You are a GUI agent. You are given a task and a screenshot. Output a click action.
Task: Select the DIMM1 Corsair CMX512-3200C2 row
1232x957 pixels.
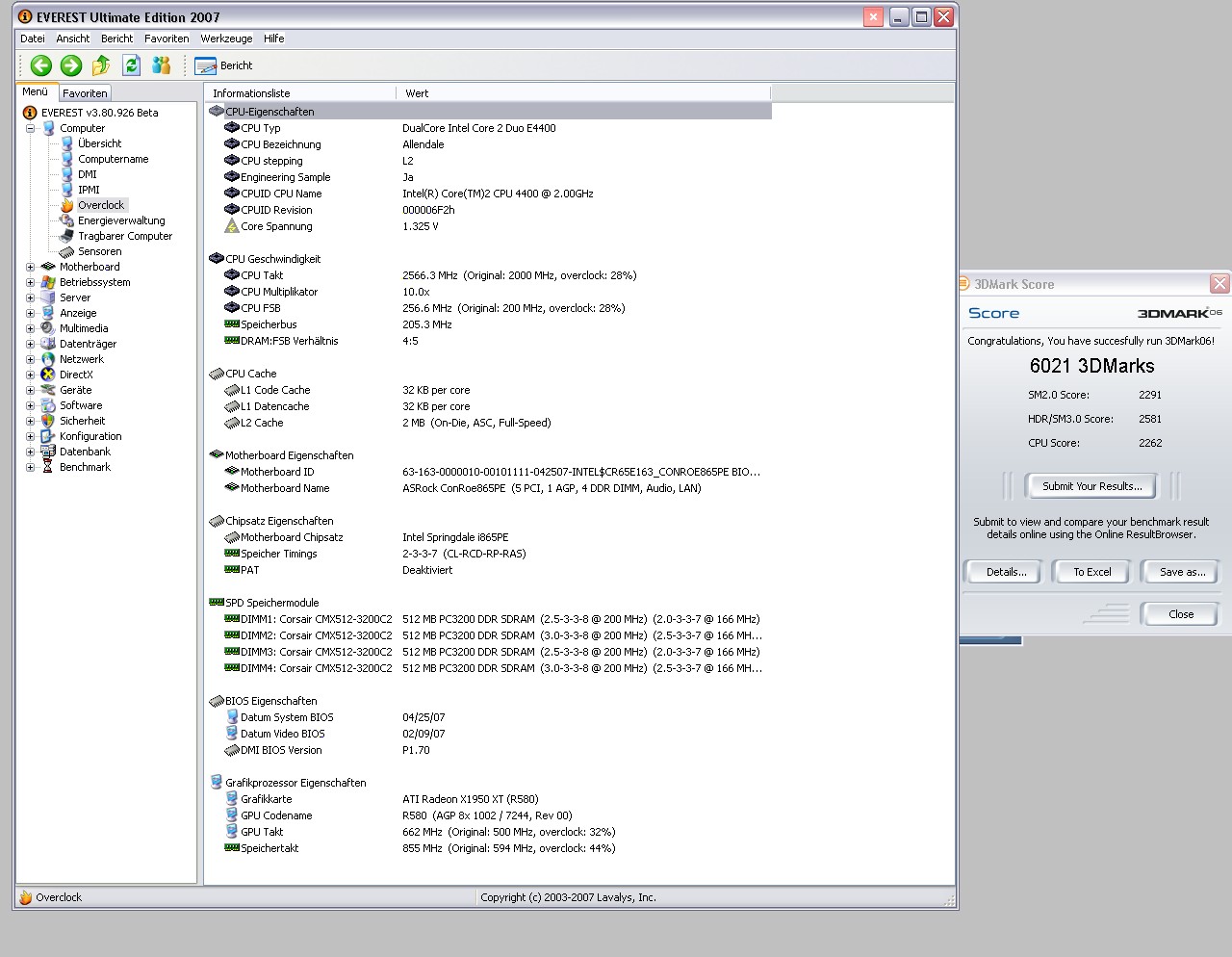click(x=489, y=619)
